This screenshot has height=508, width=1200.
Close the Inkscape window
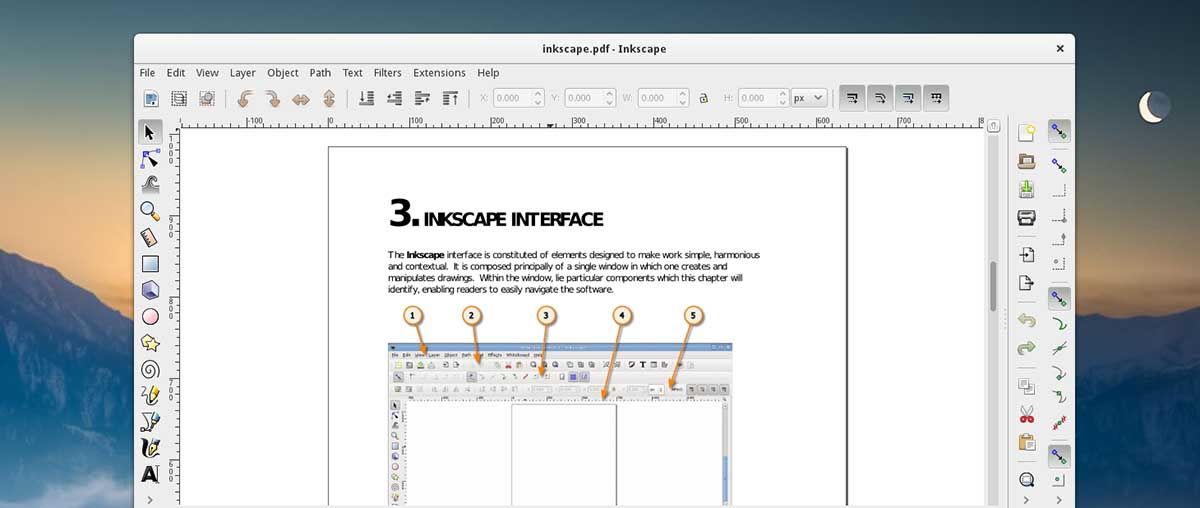click(x=1060, y=48)
